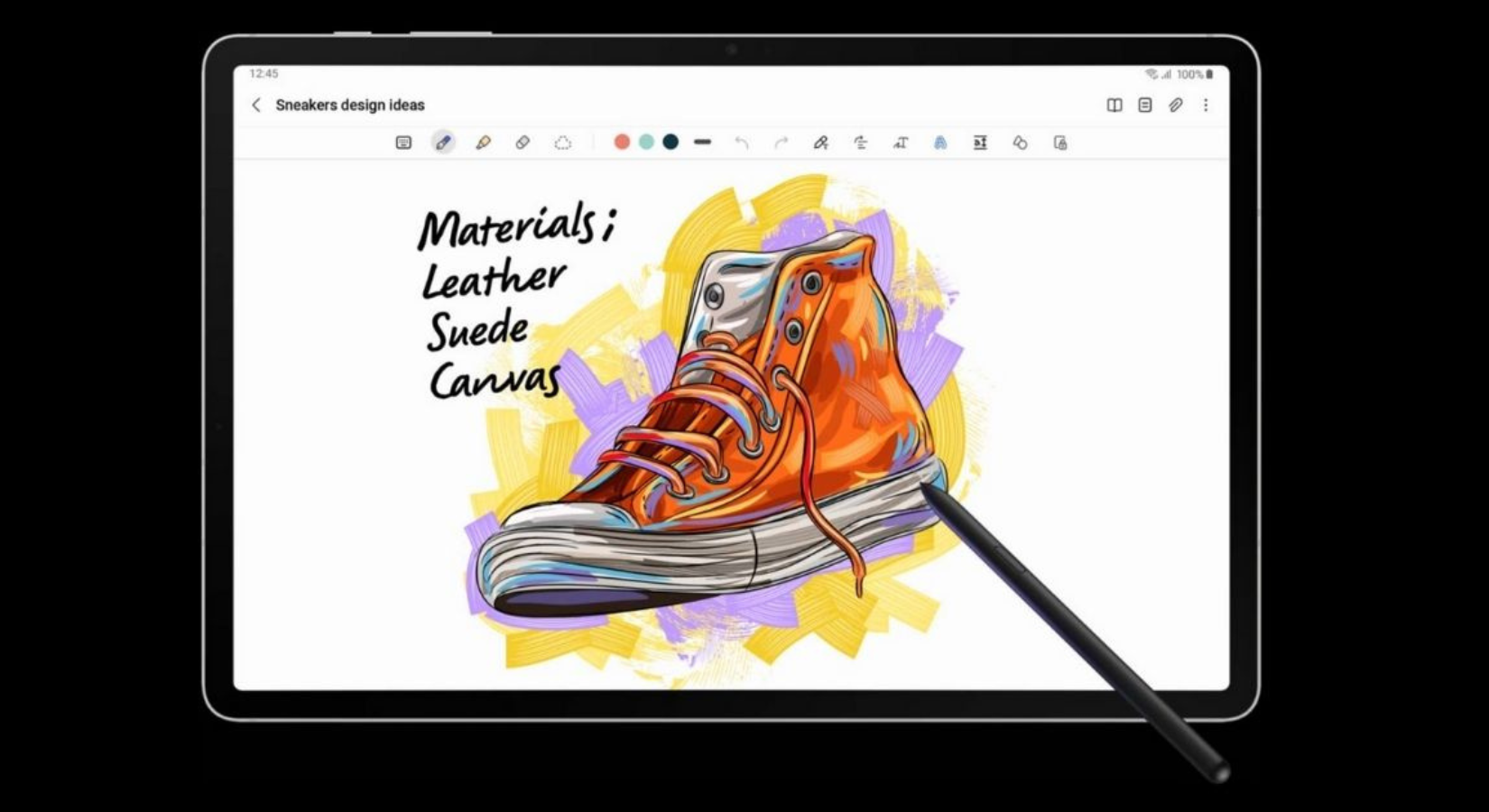The width and height of the screenshot is (1489, 812).
Task: Tap the back arrow next to note title
Action: pos(256,105)
